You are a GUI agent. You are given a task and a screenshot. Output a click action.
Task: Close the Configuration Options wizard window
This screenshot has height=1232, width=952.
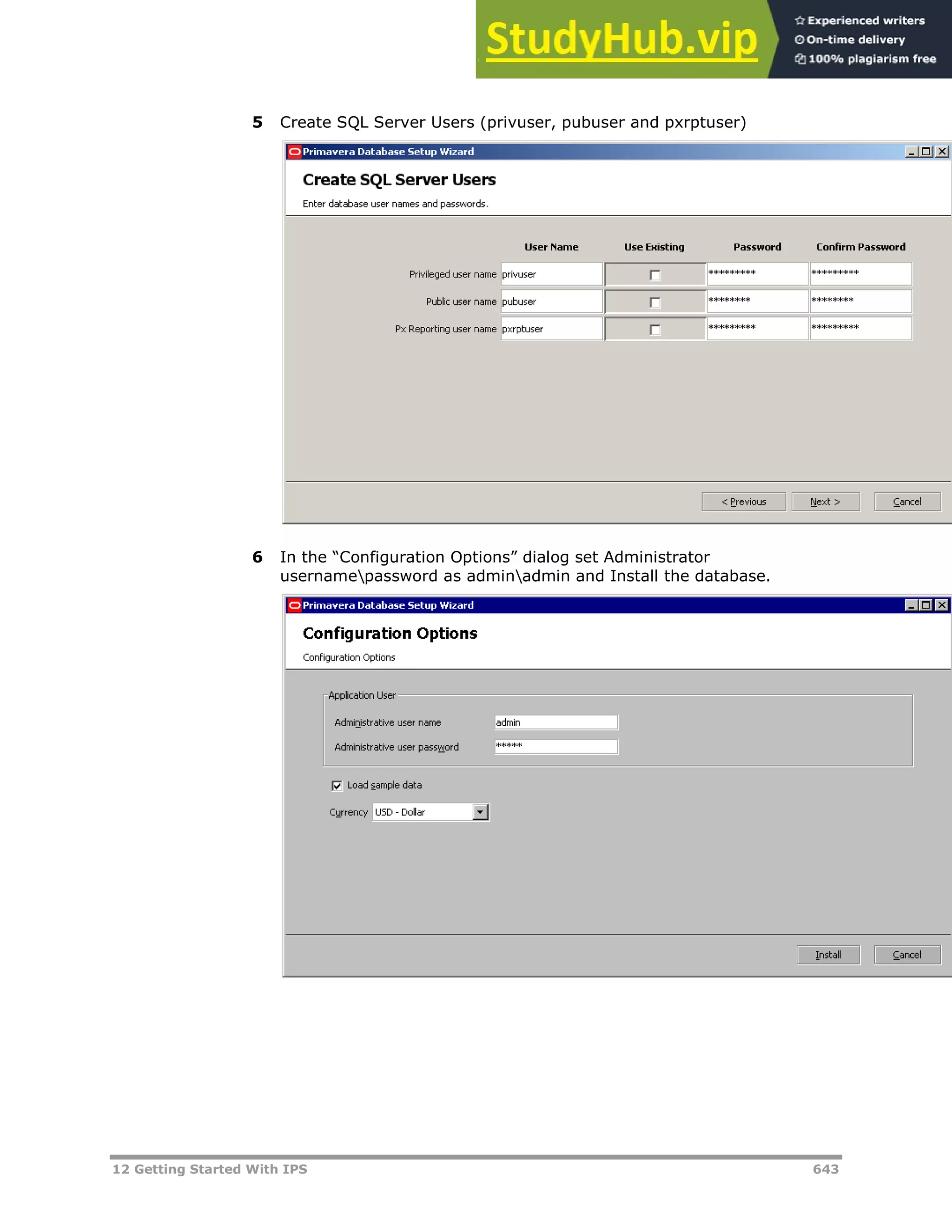point(942,605)
